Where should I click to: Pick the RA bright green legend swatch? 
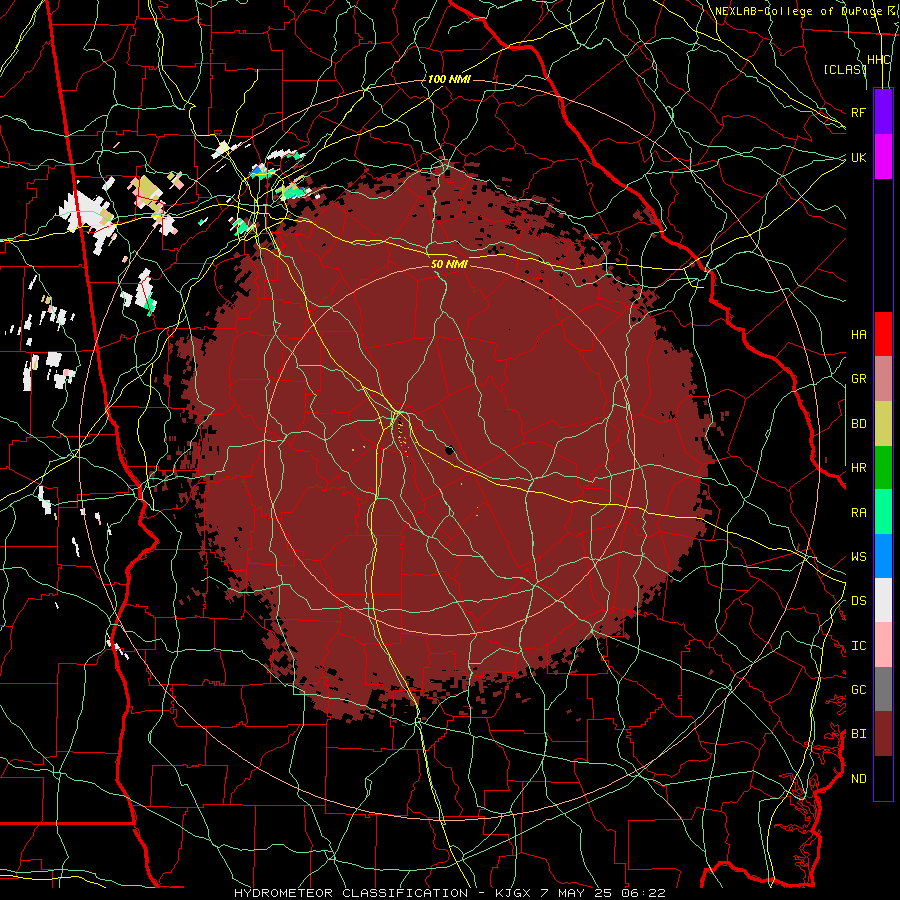coord(883,512)
